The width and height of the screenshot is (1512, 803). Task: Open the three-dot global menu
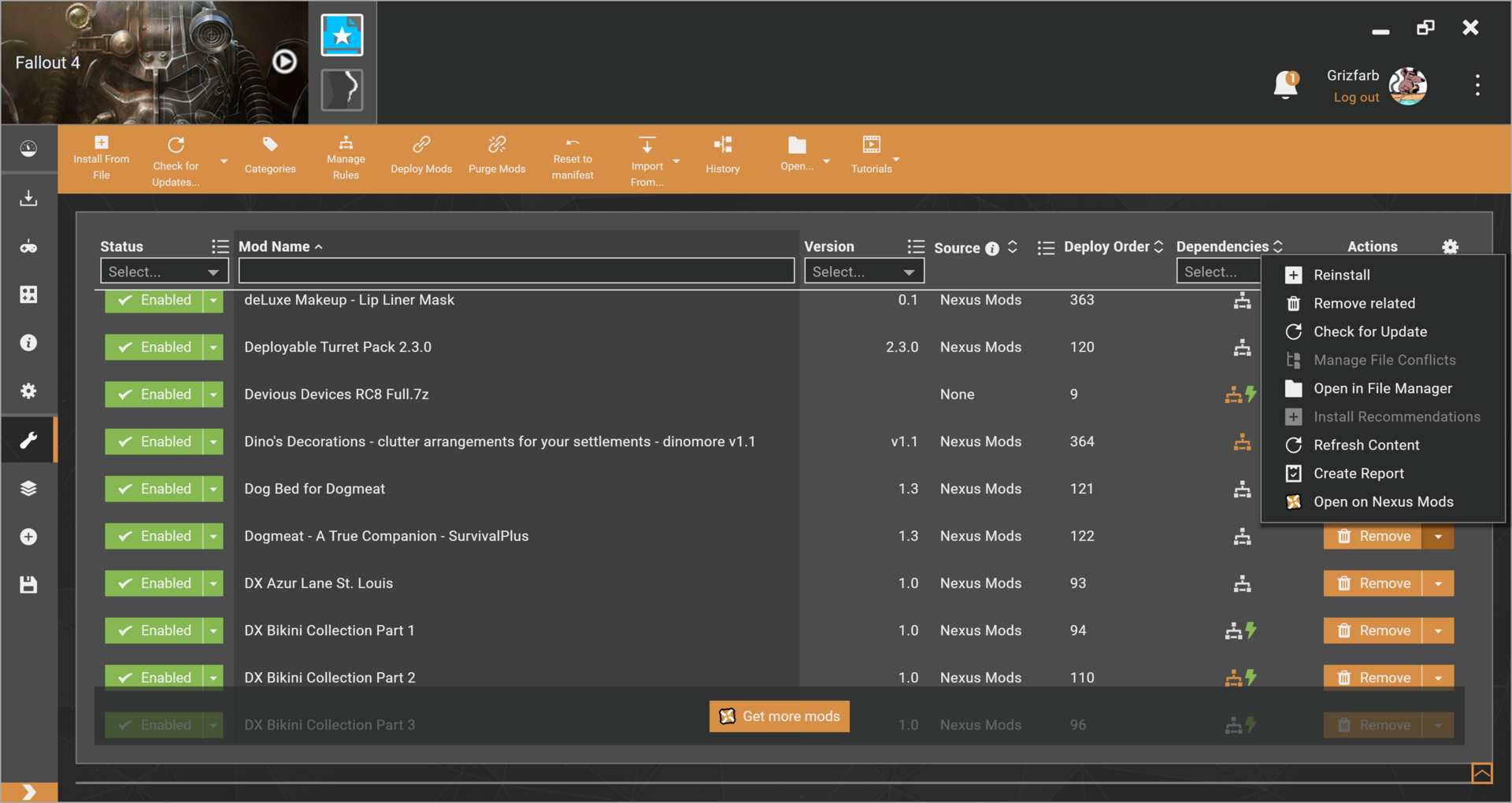[x=1477, y=85]
